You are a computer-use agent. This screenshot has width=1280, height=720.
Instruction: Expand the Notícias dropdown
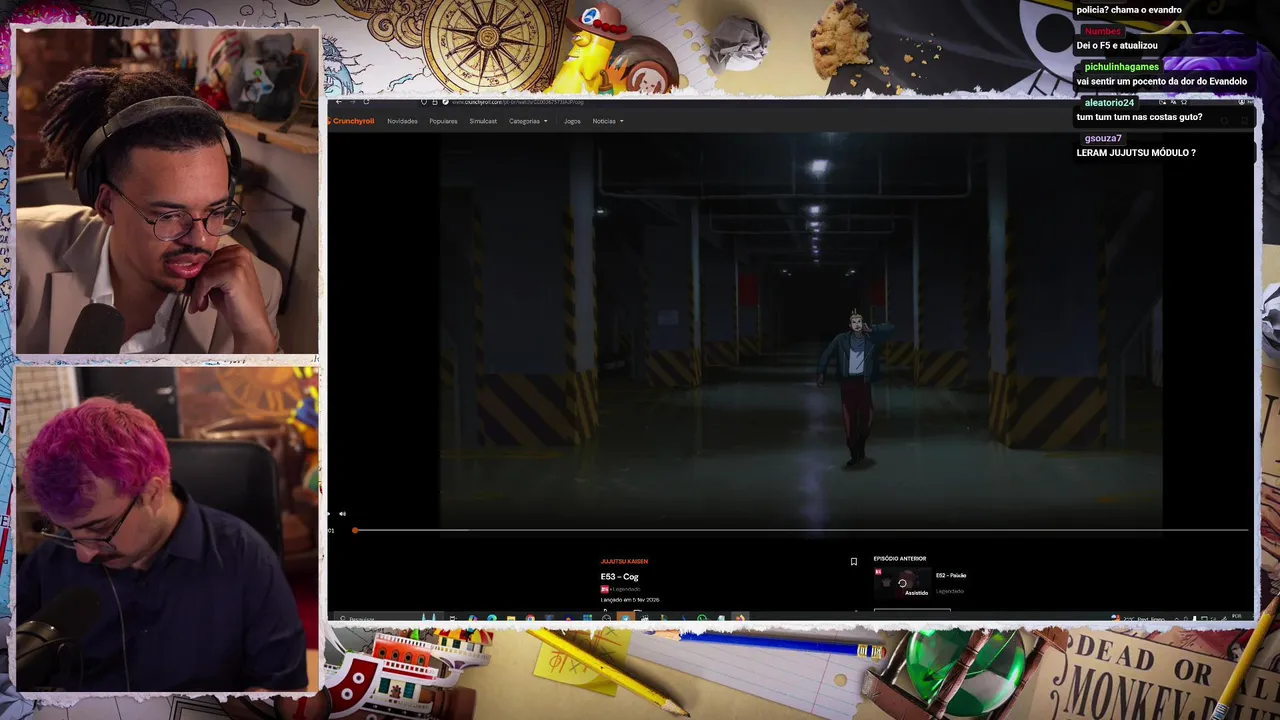coord(608,121)
